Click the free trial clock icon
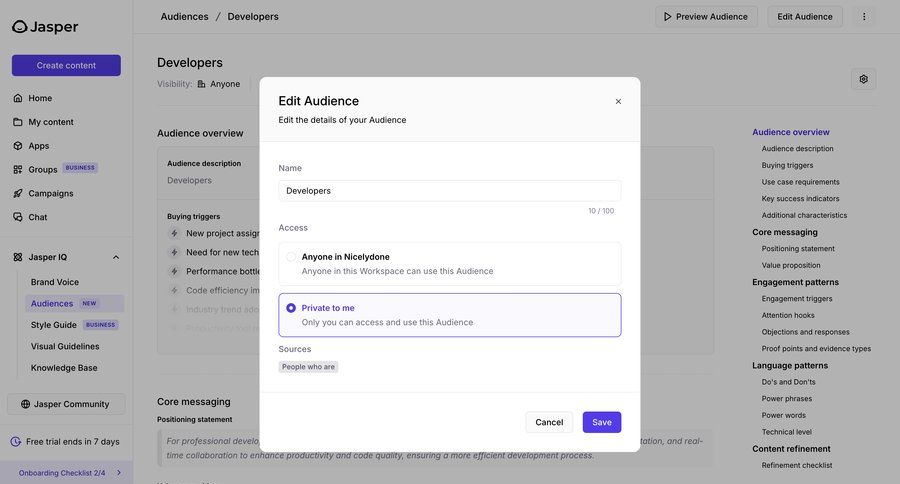900x484 pixels. [x=16, y=442]
